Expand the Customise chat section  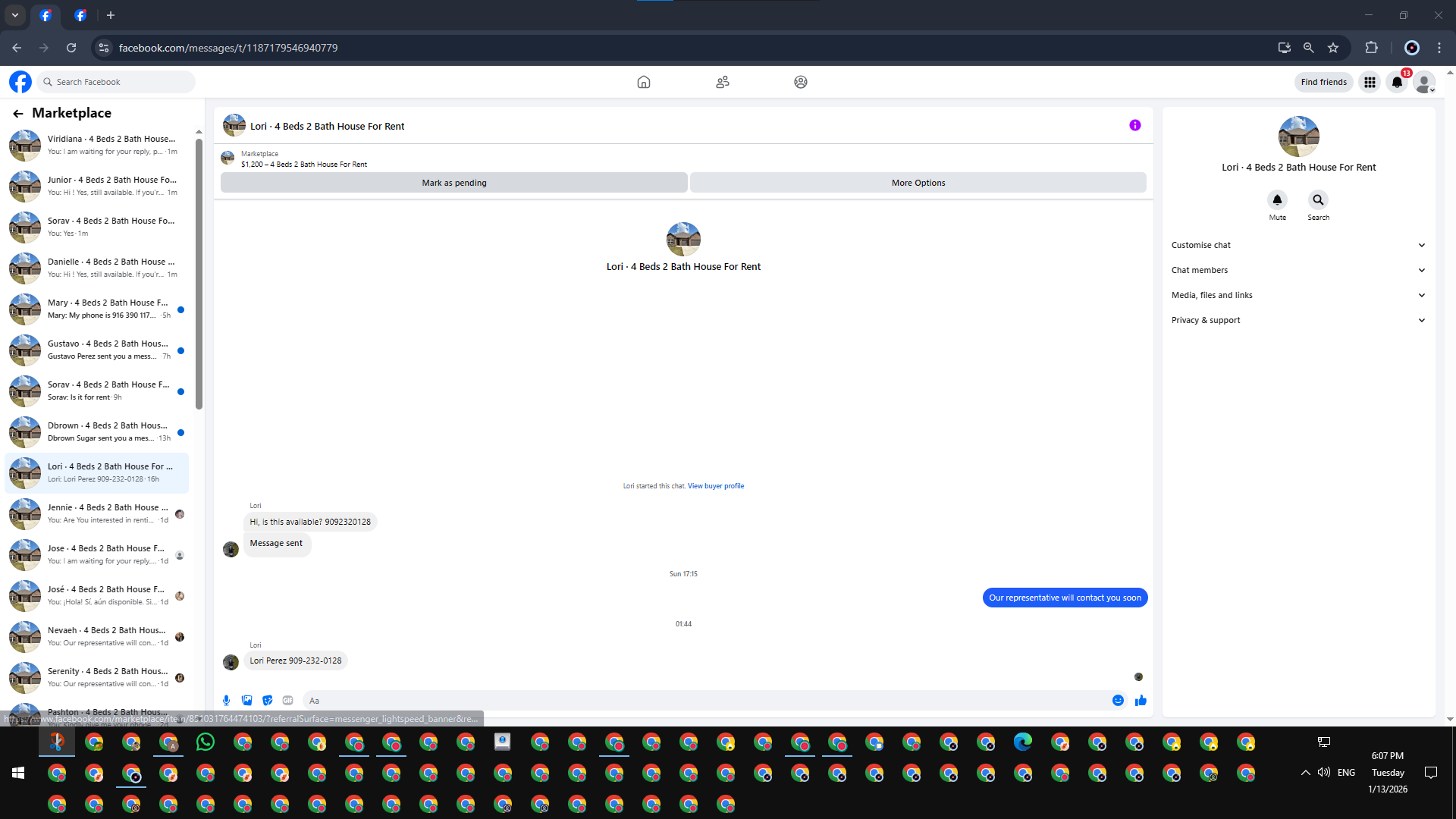point(1298,245)
